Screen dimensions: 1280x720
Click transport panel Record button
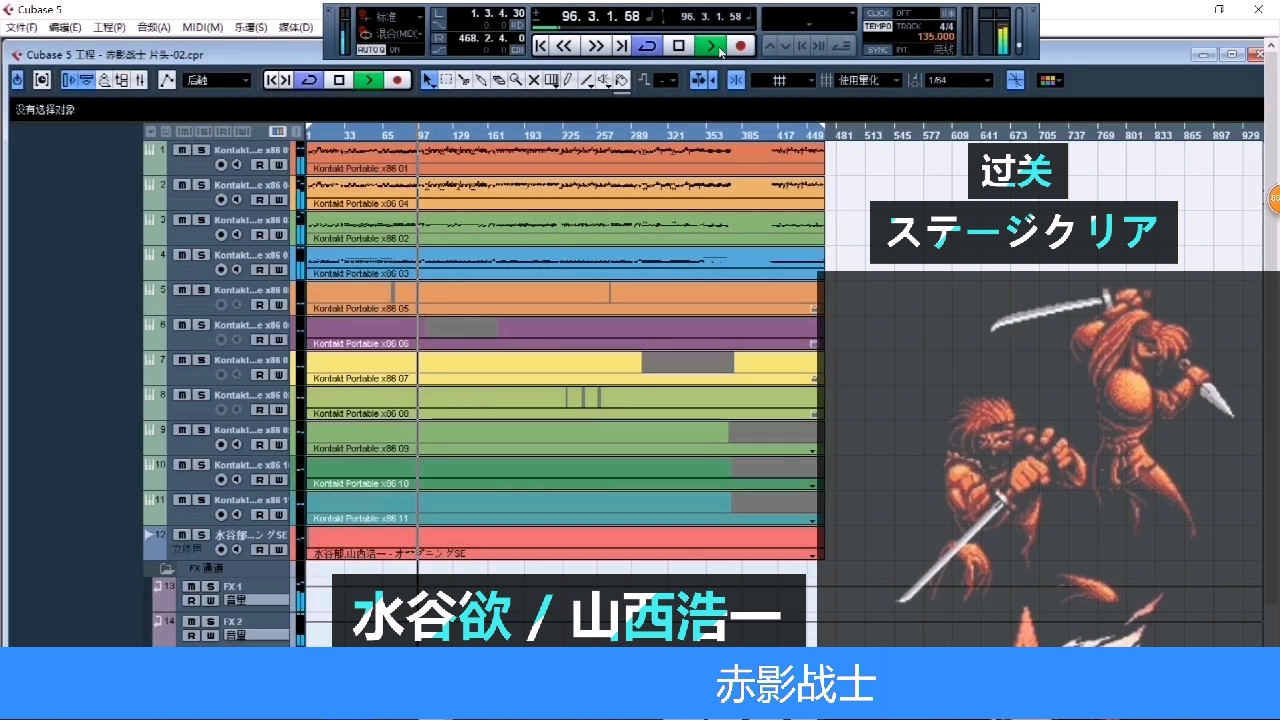click(740, 45)
